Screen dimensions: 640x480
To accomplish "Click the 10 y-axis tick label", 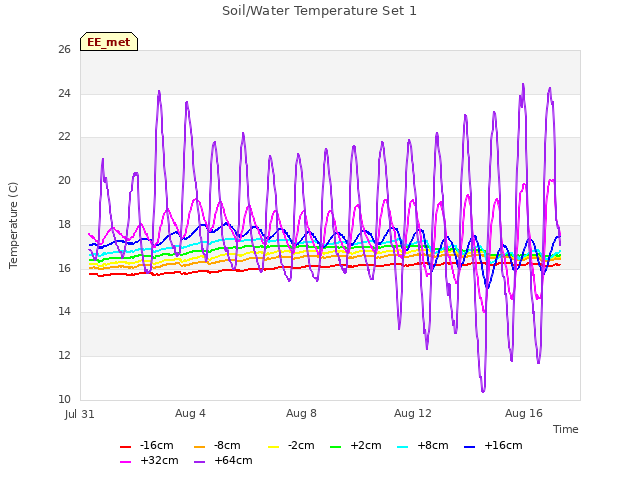I will 64,399.
